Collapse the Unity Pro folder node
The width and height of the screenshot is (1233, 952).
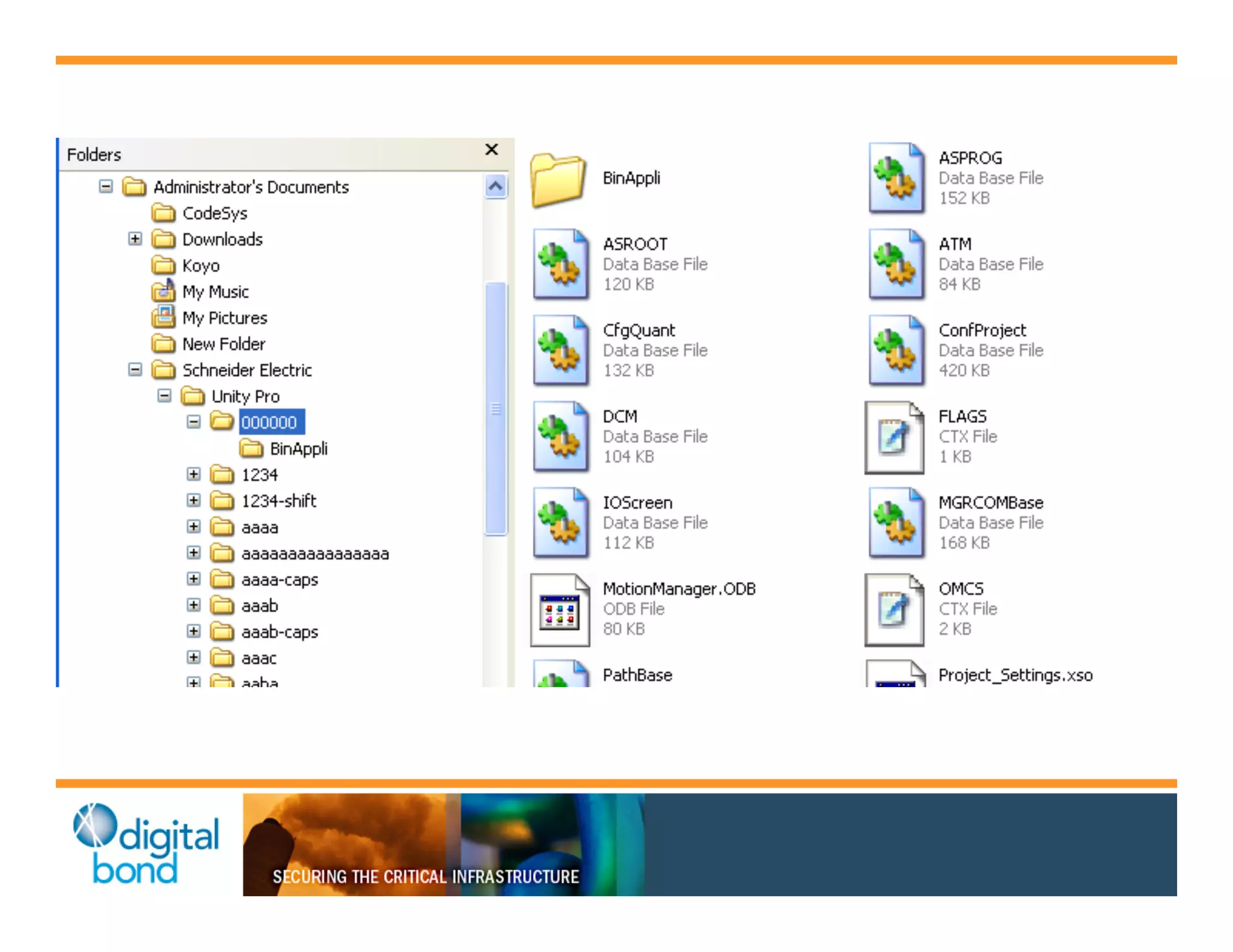164,396
